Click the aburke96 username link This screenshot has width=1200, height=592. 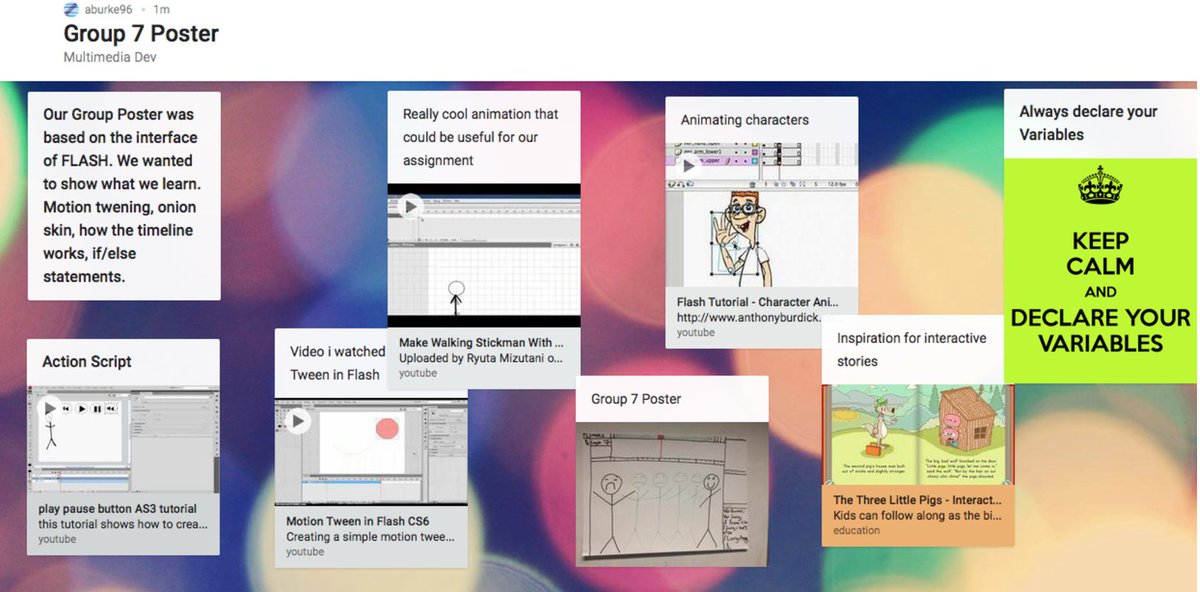pos(109,10)
